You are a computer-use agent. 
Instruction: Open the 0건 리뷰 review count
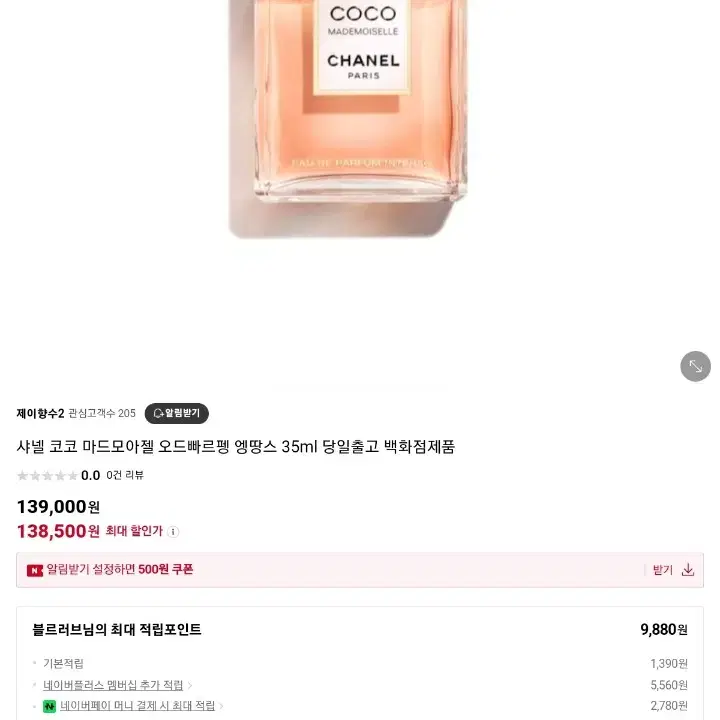coord(125,475)
